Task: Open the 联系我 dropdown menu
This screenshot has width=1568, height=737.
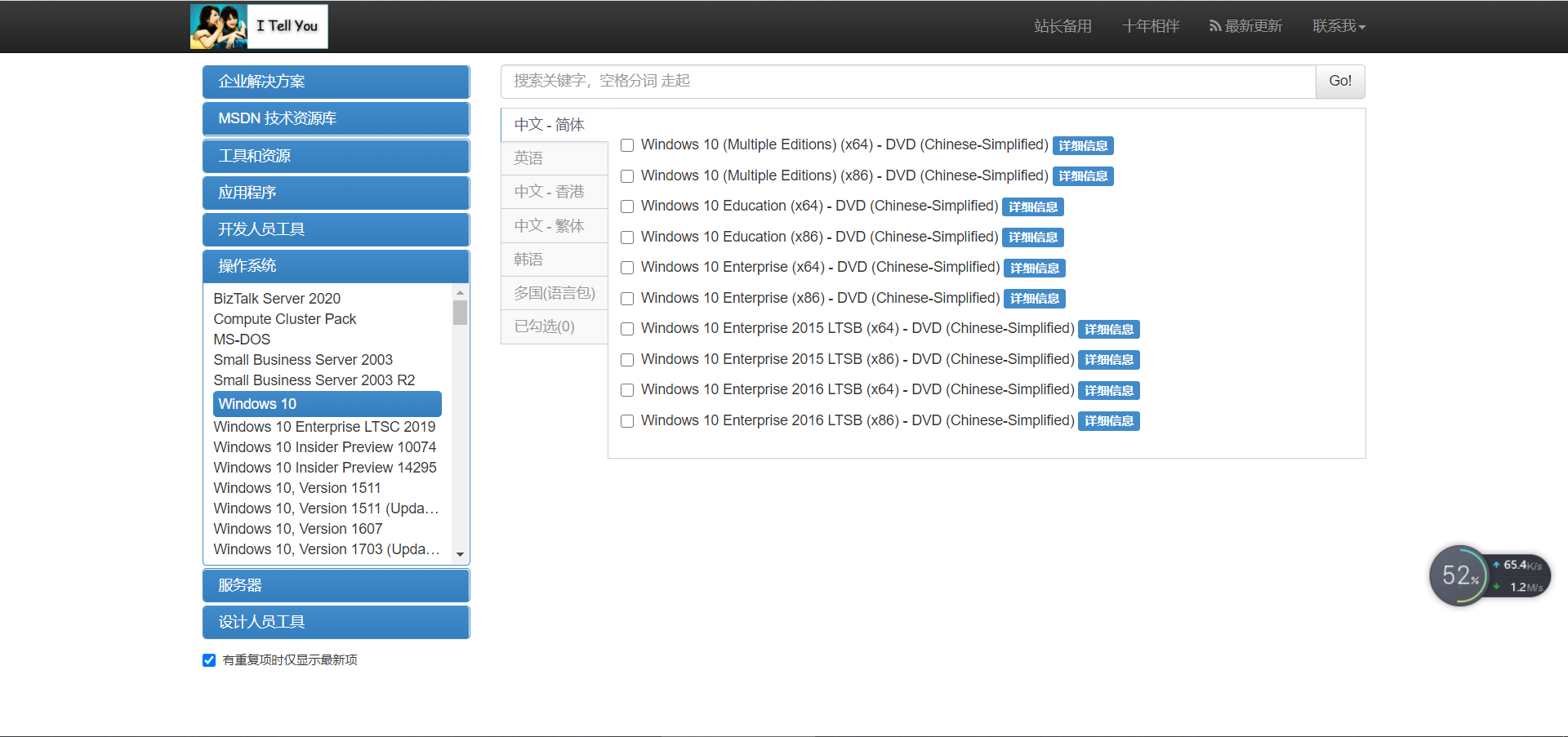Action: tap(1339, 26)
